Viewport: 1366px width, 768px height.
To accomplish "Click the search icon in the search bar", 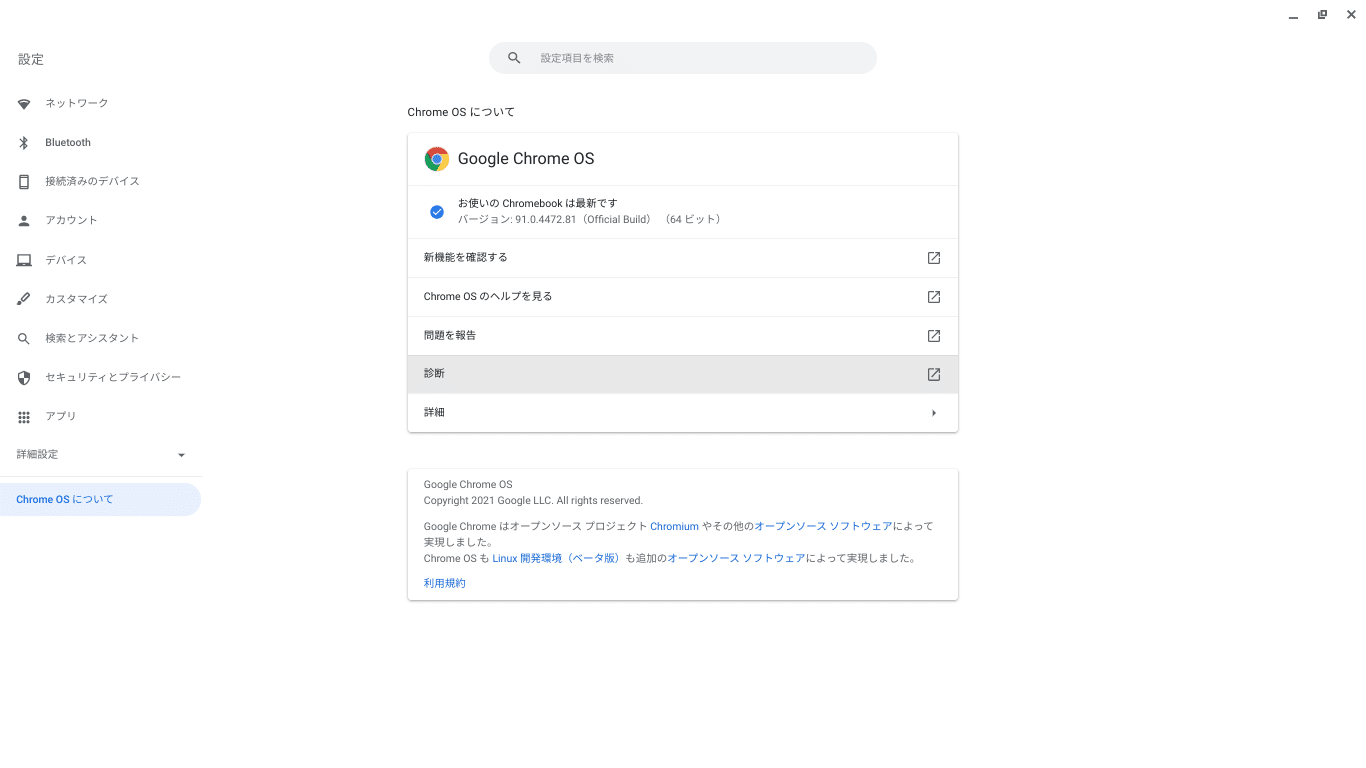I will tap(514, 58).
